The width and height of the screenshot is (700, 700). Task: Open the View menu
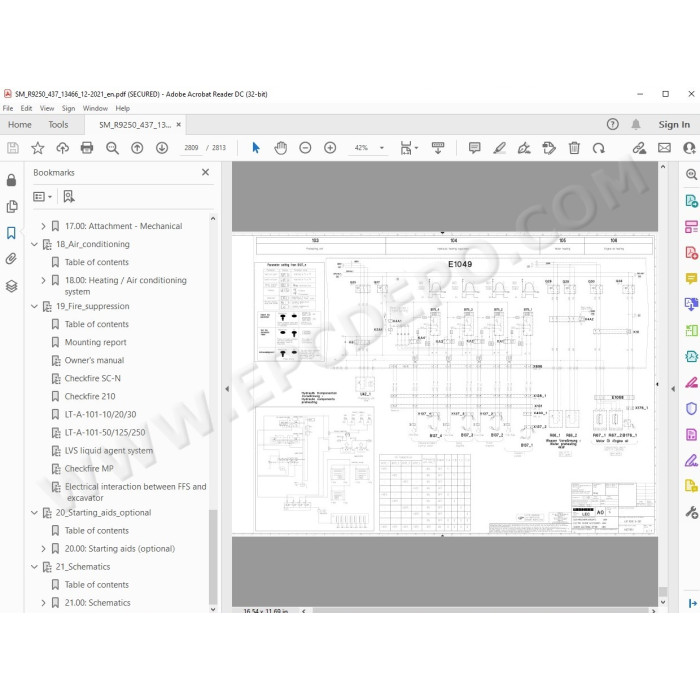pyautogui.click(x=46, y=108)
